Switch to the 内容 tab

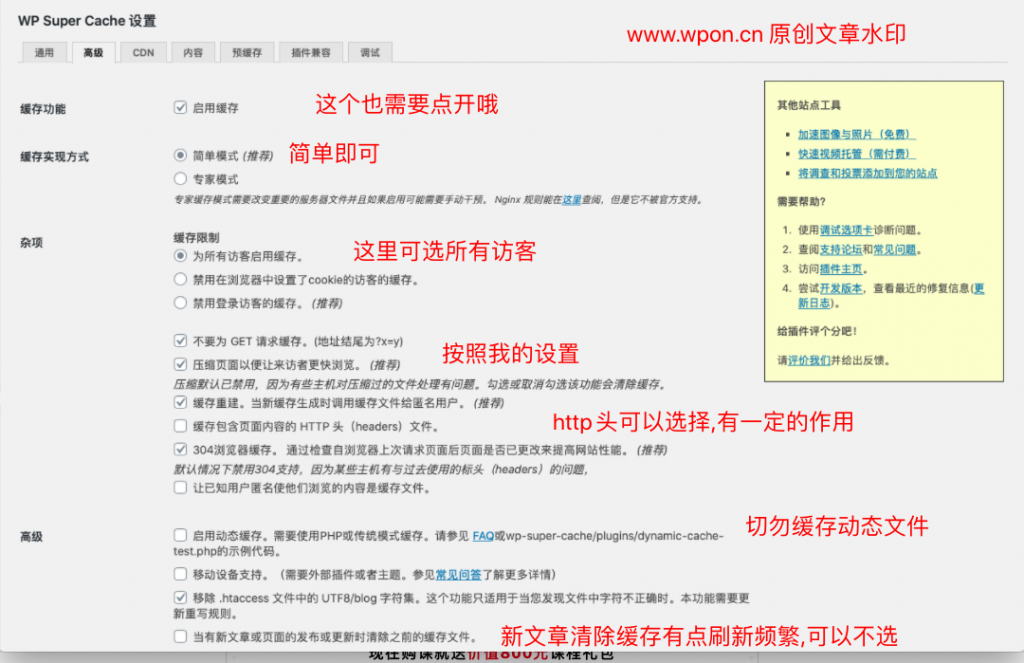[x=193, y=53]
